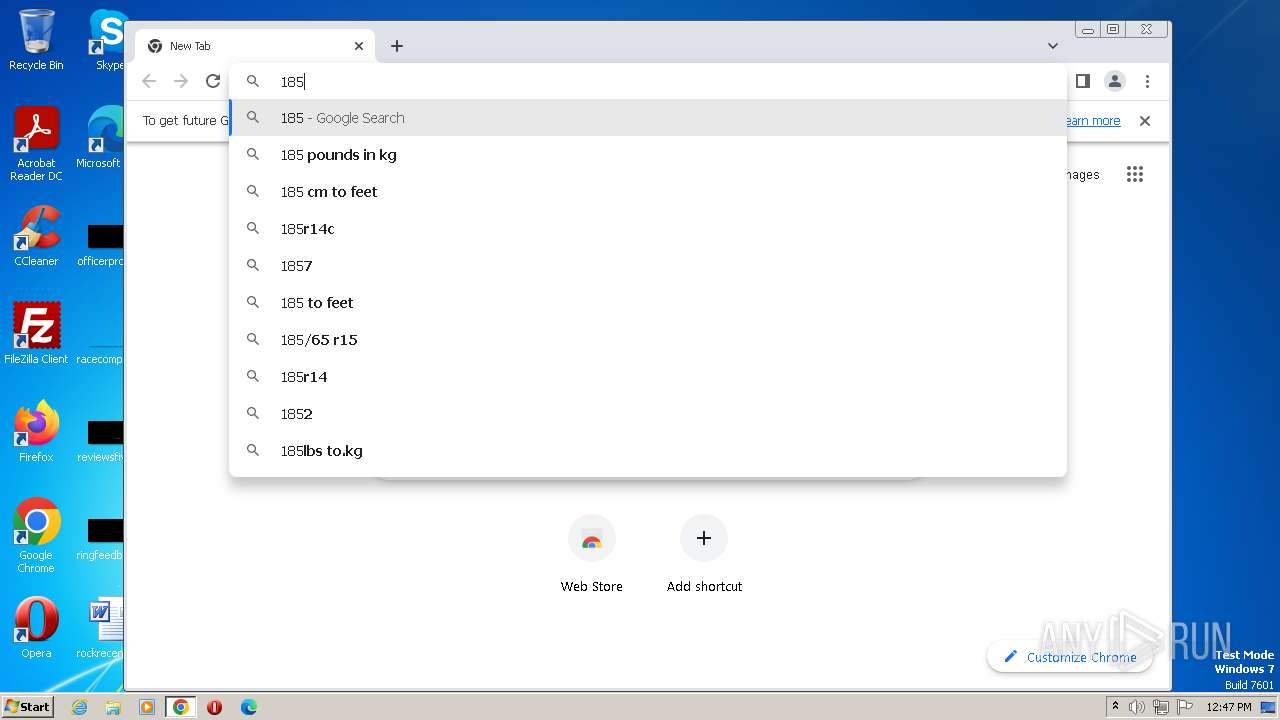Close the New Tab tab
This screenshot has width=1280, height=720.
[359, 46]
